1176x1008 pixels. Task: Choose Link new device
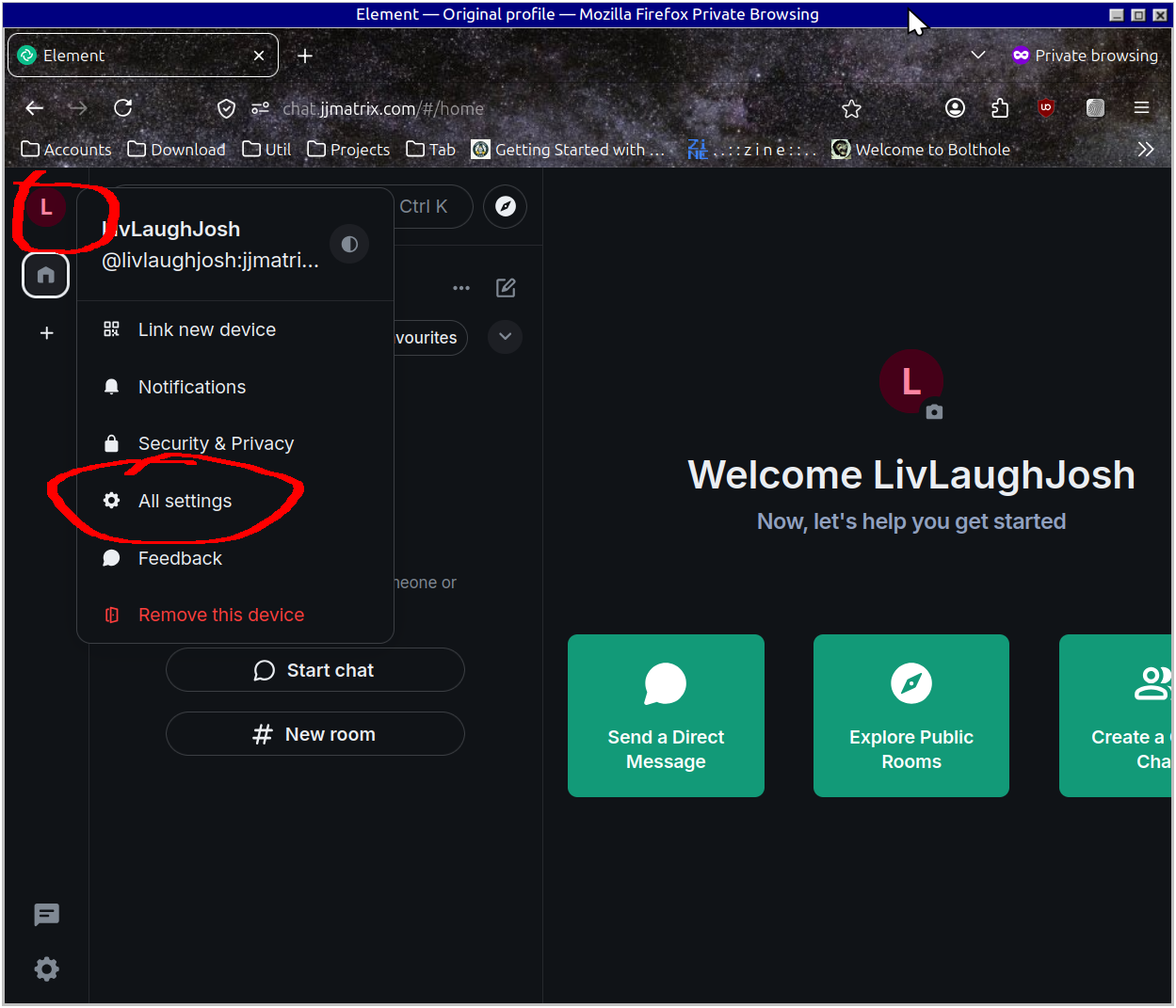coord(235,329)
